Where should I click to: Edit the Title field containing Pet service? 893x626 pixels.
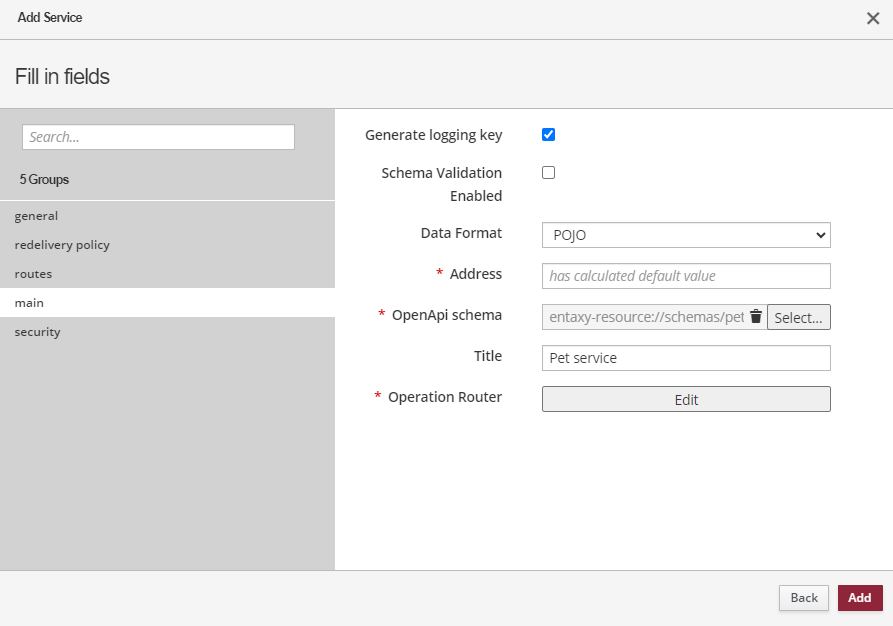click(686, 357)
